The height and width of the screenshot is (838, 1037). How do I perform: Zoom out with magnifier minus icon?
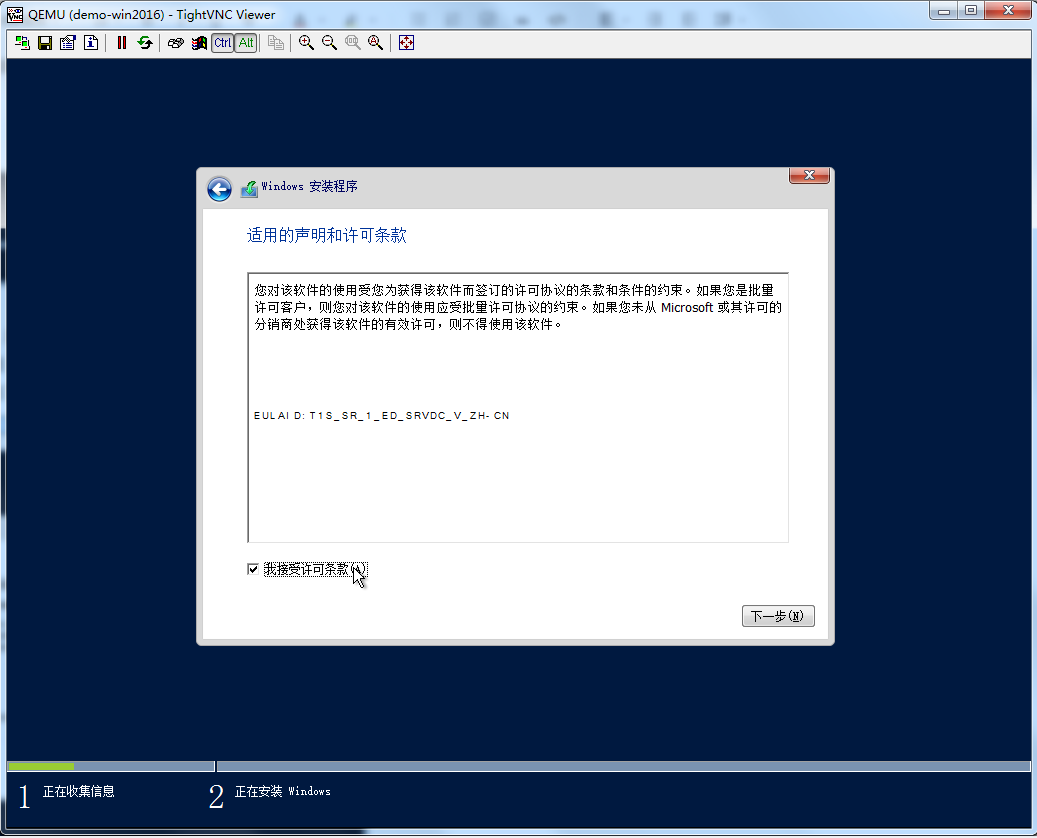pos(329,43)
